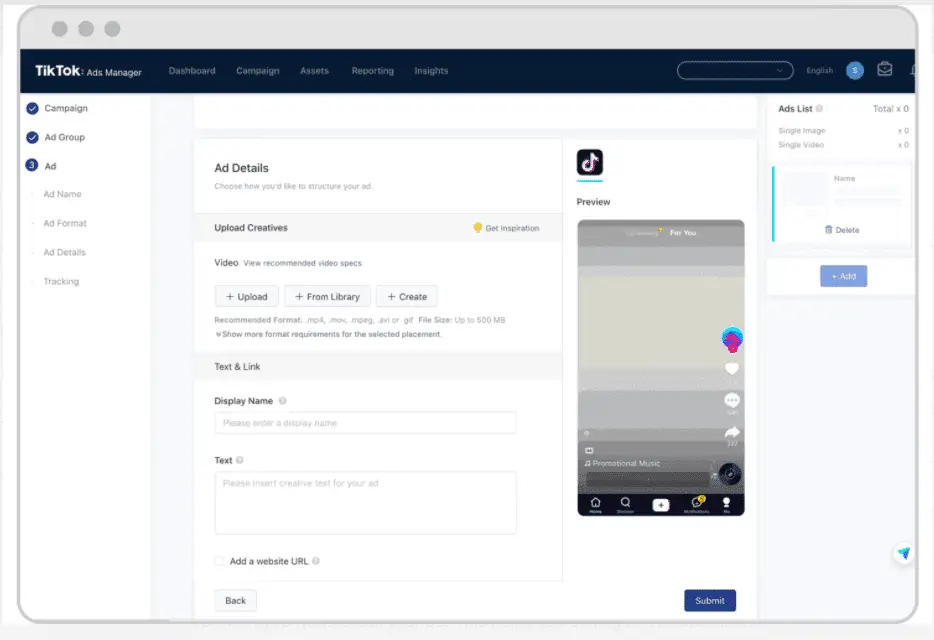Click the heart like icon in preview
934x640 pixels.
point(732,369)
